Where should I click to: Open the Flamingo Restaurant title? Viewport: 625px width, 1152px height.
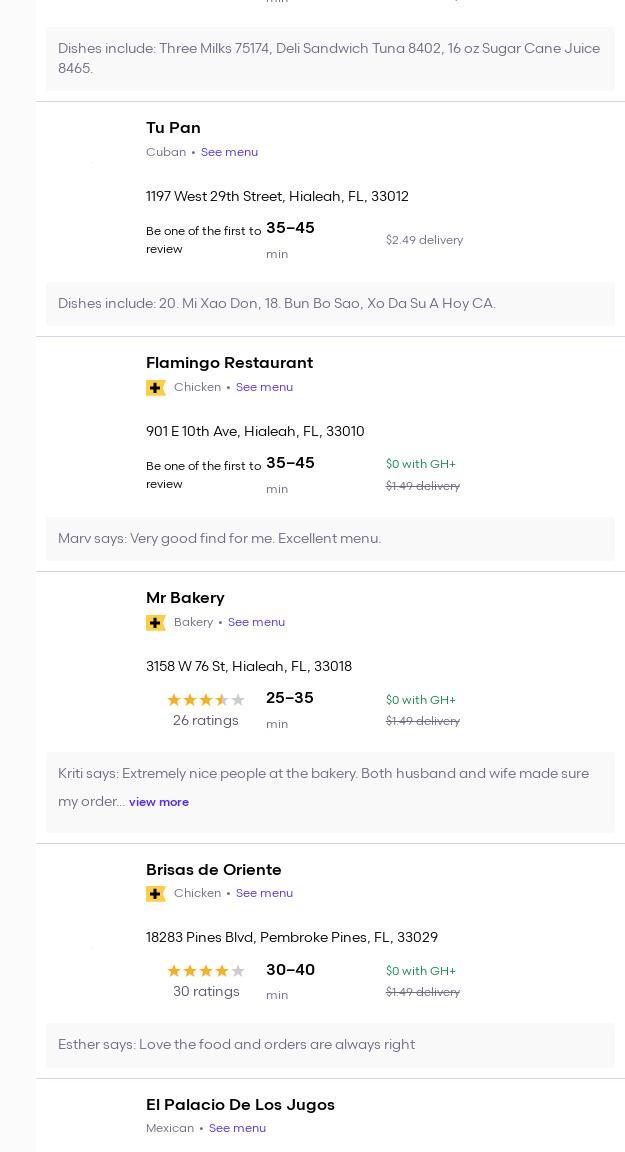pyautogui.click(x=229, y=363)
